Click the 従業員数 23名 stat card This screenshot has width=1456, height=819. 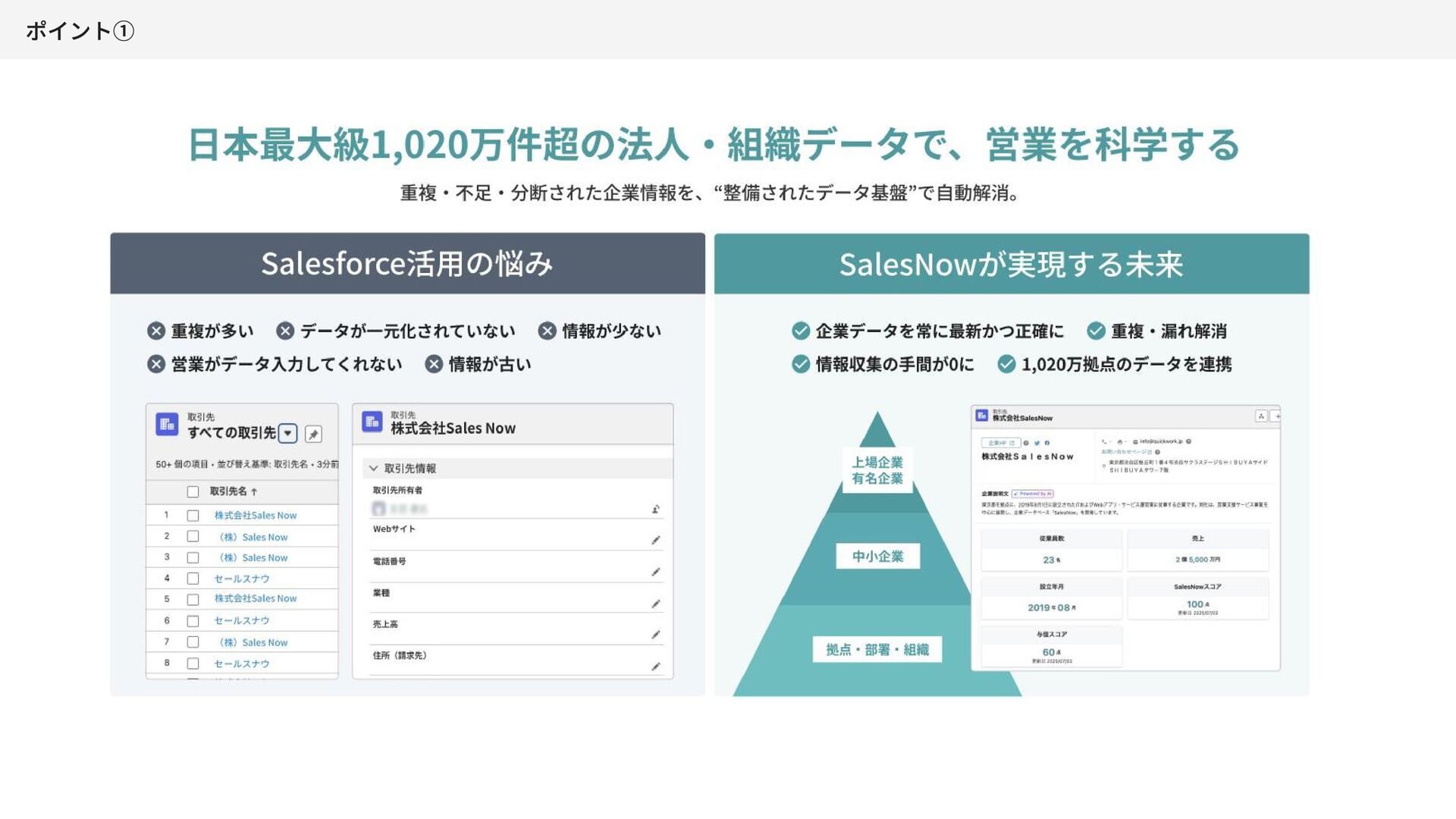click(x=1051, y=551)
